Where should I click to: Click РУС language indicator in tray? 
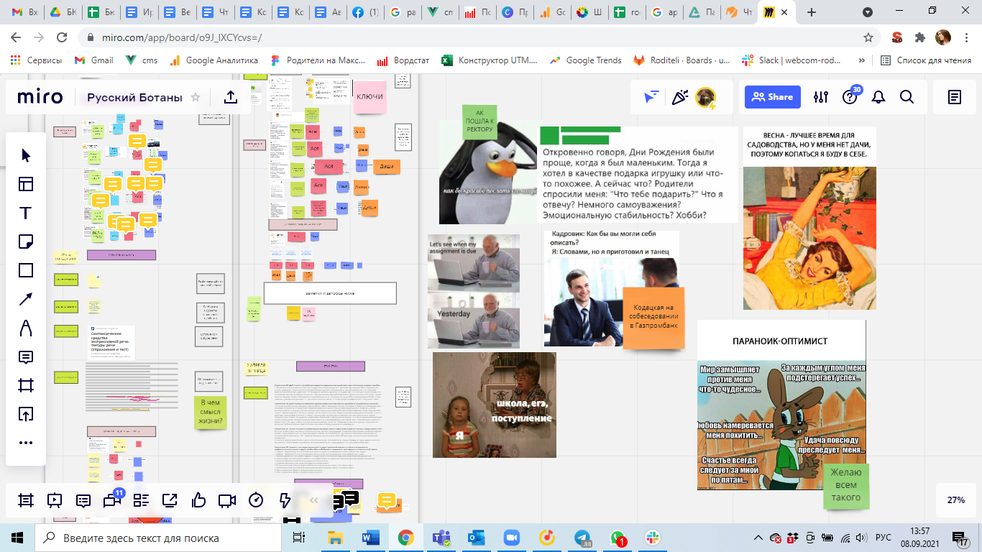click(883, 538)
